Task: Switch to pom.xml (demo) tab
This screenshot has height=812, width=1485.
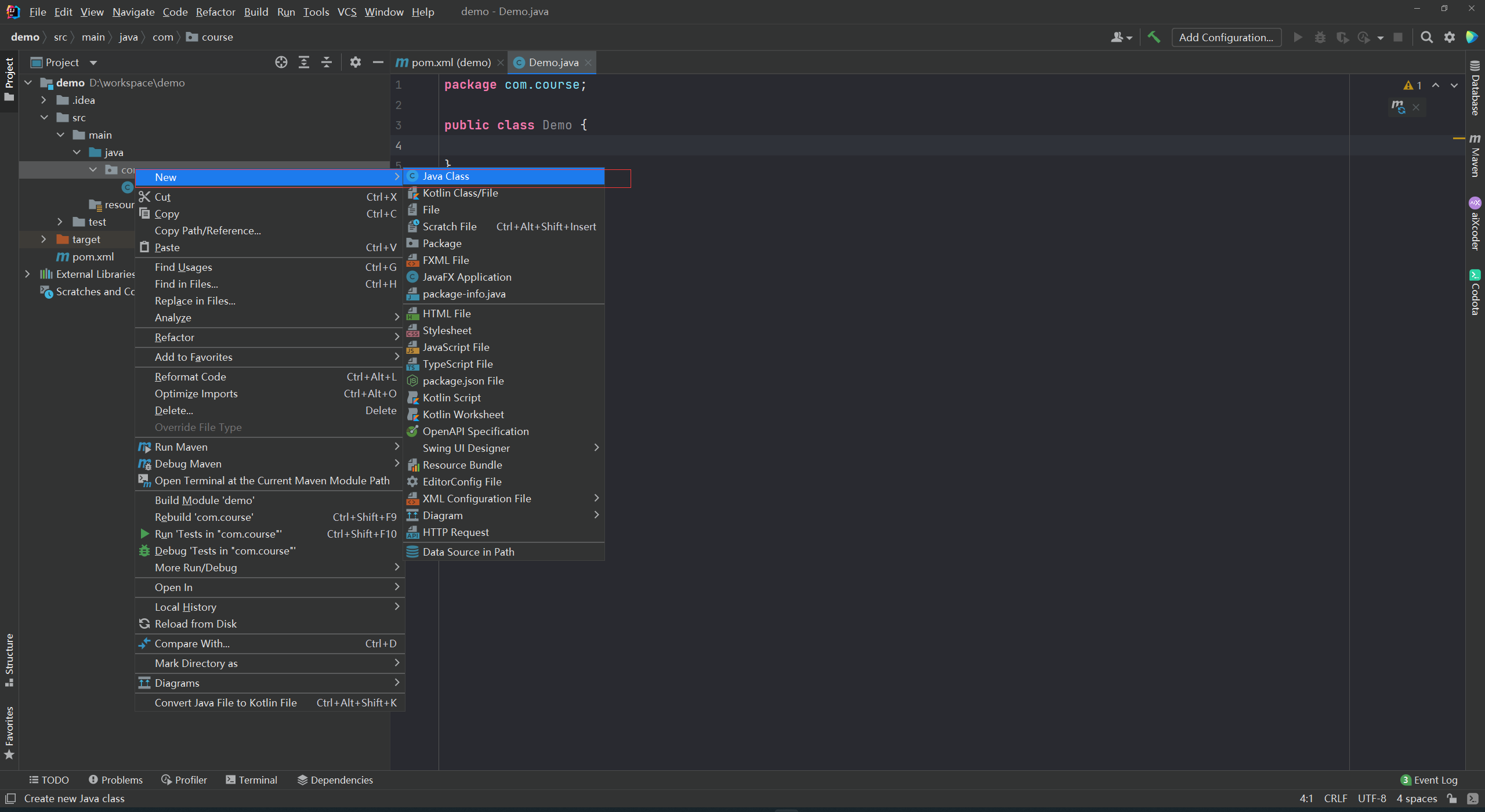Action: (x=450, y=62)
